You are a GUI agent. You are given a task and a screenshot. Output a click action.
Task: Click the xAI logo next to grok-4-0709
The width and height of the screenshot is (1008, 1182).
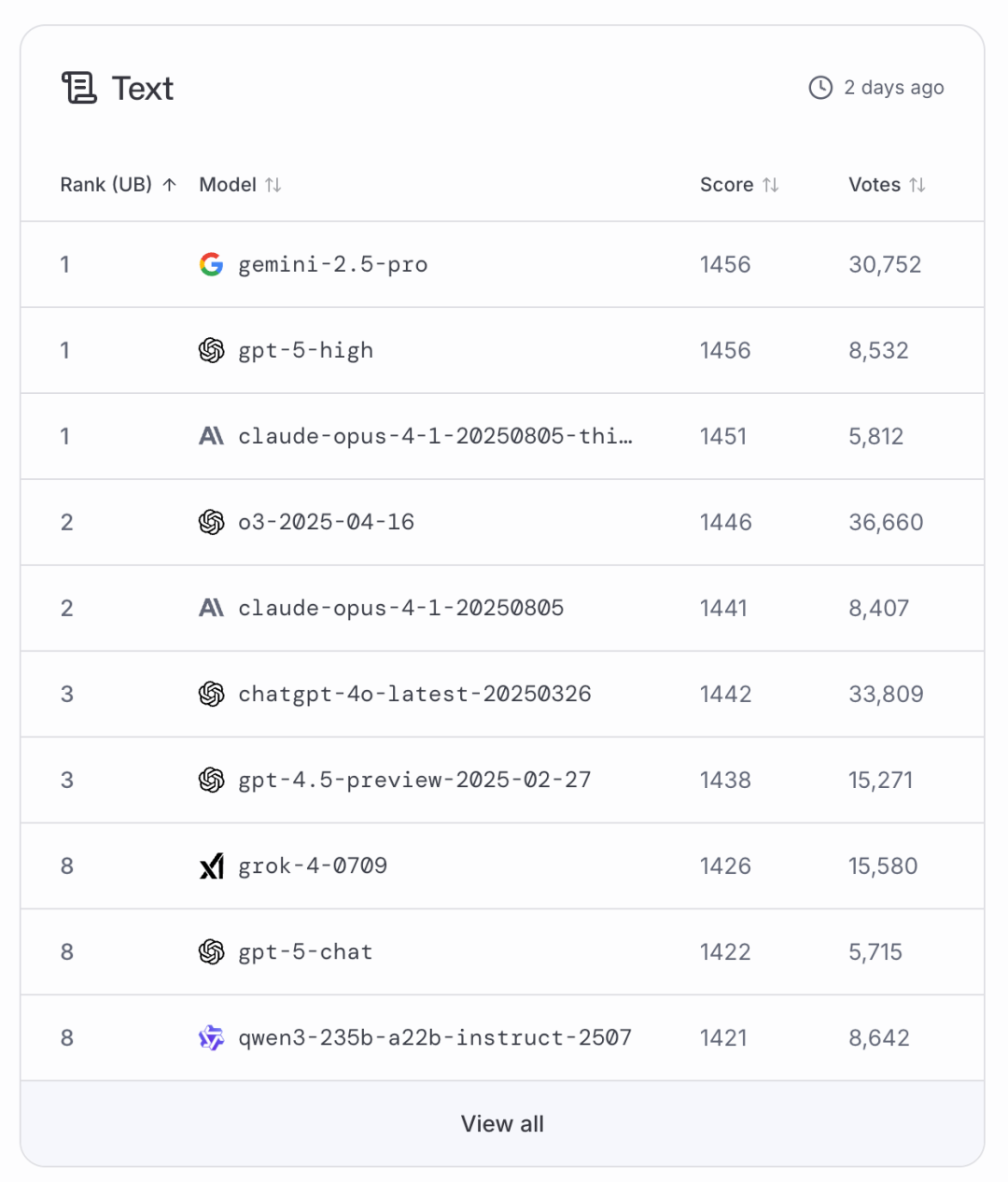(x=211, y=865)
